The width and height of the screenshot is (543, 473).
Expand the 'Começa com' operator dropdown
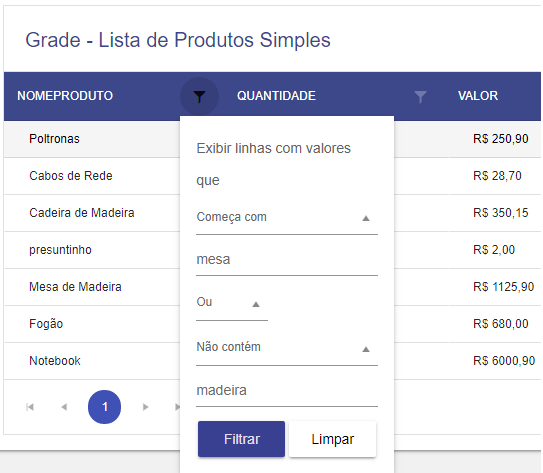pos(287,217)
